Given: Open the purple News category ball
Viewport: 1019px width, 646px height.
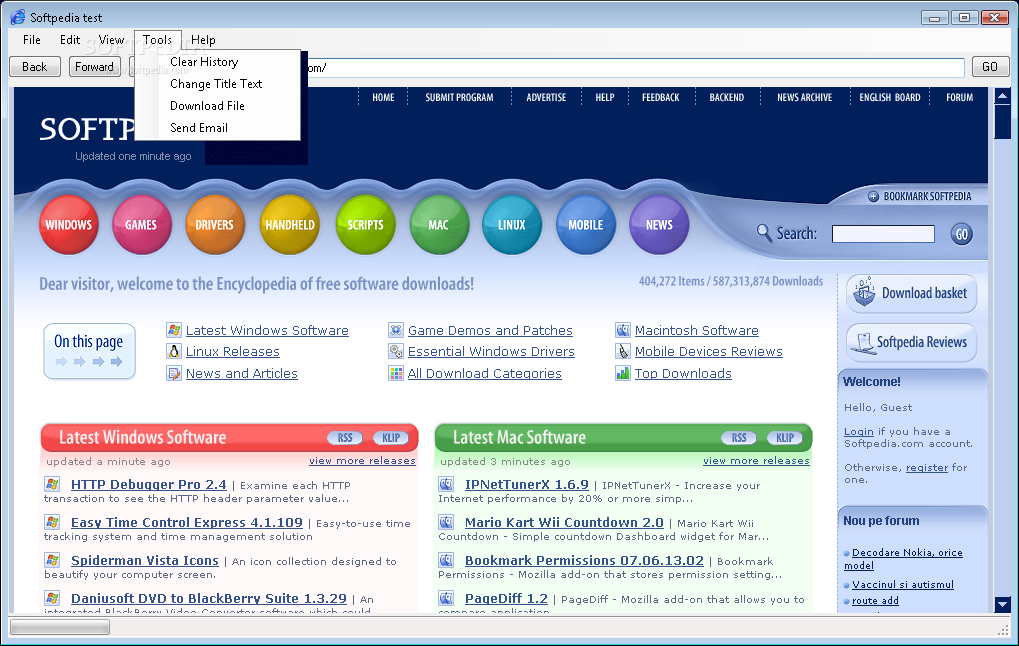Looking at the screenshot, I should coord(659,225).
